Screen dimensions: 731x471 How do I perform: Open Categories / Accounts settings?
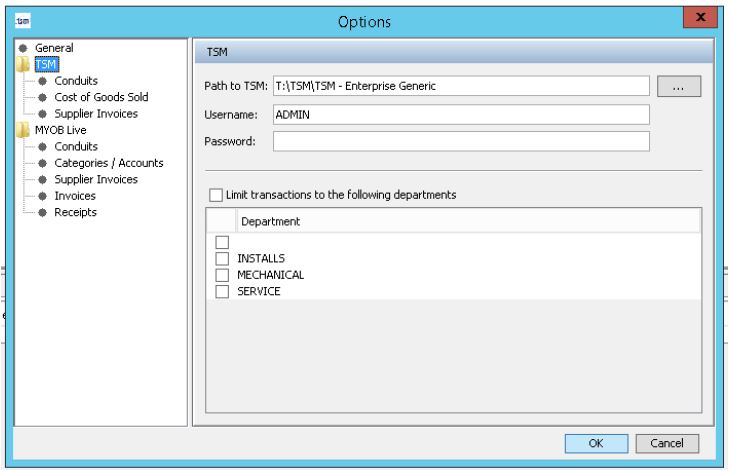(108, 163)
